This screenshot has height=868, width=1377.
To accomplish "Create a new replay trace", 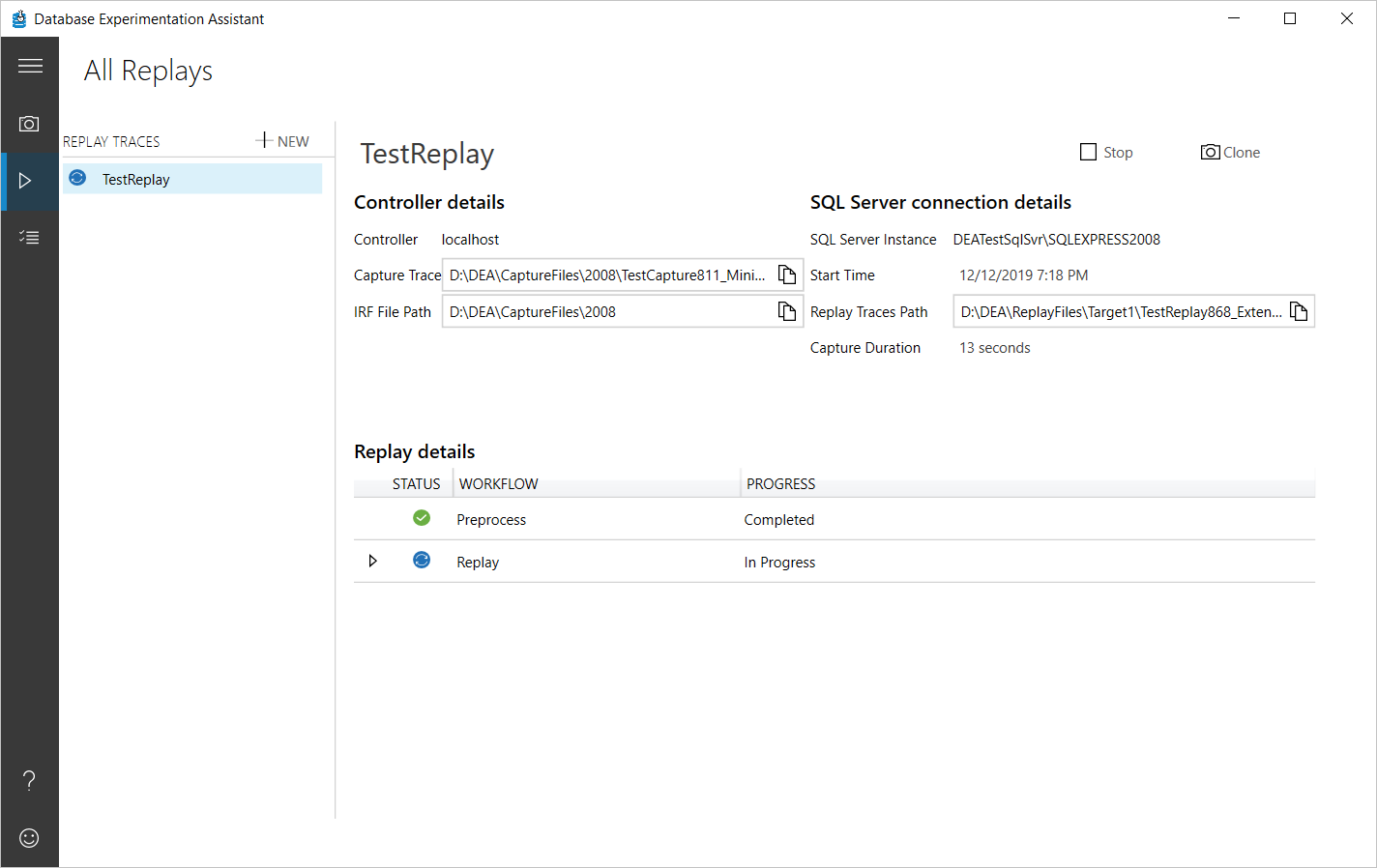I will [282, 141].
